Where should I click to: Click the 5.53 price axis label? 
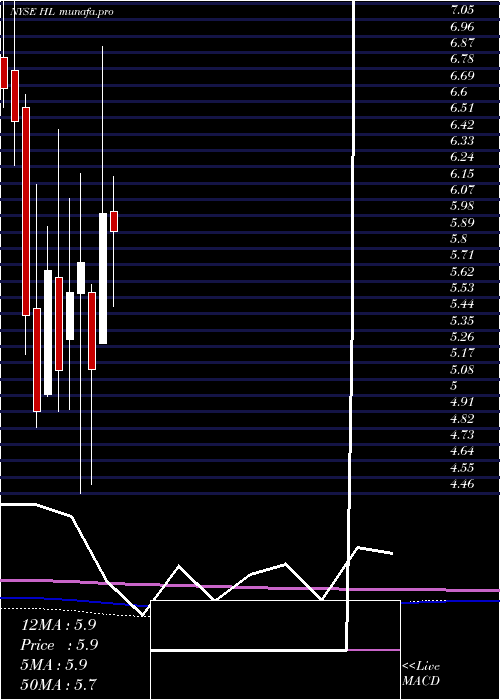(x=462, y=288)
